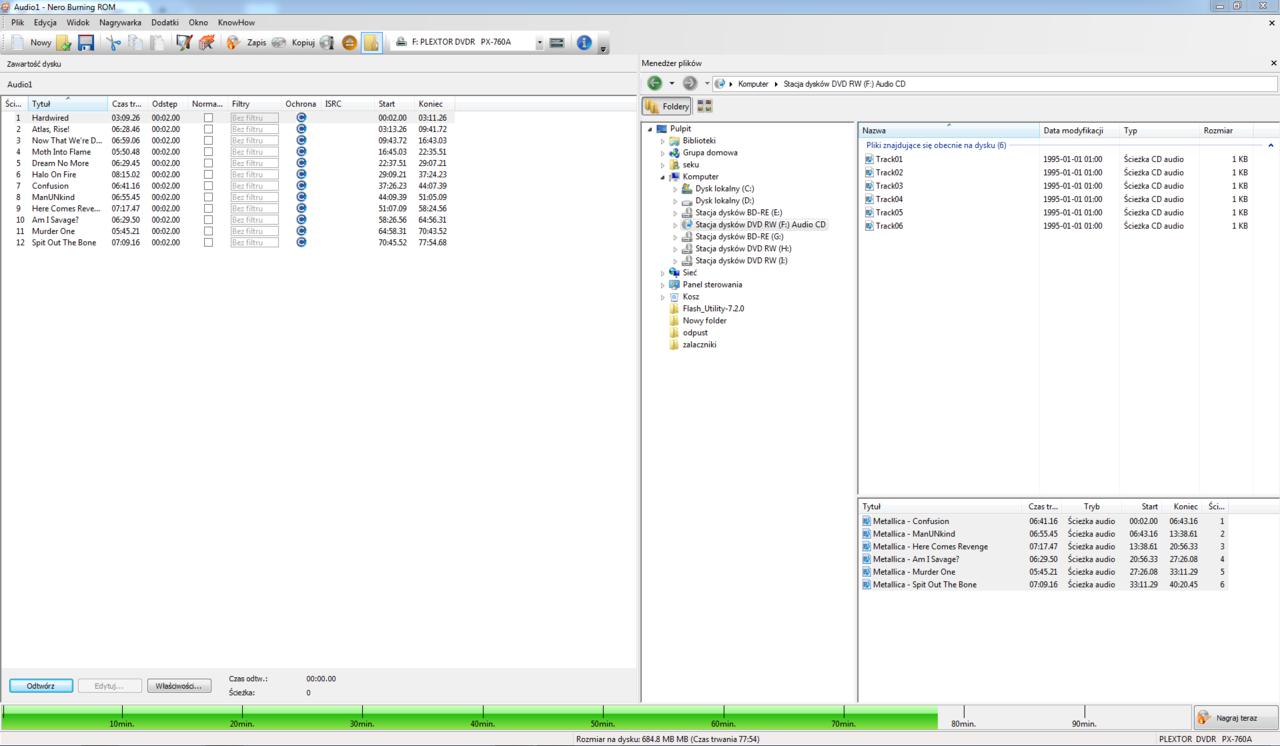Sort files by the Nazwa column header
1280x746 pixels.
pyautogui.click(x=948, y=130)
